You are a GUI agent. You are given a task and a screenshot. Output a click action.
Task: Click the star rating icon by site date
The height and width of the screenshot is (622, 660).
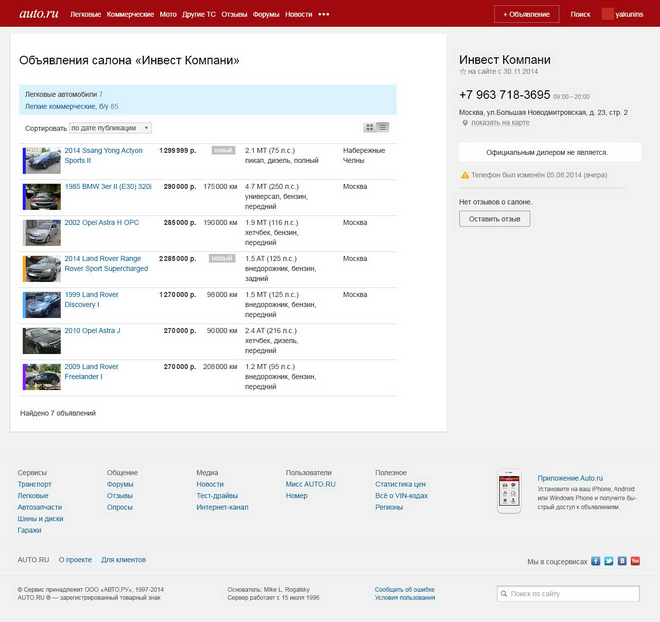463,72
